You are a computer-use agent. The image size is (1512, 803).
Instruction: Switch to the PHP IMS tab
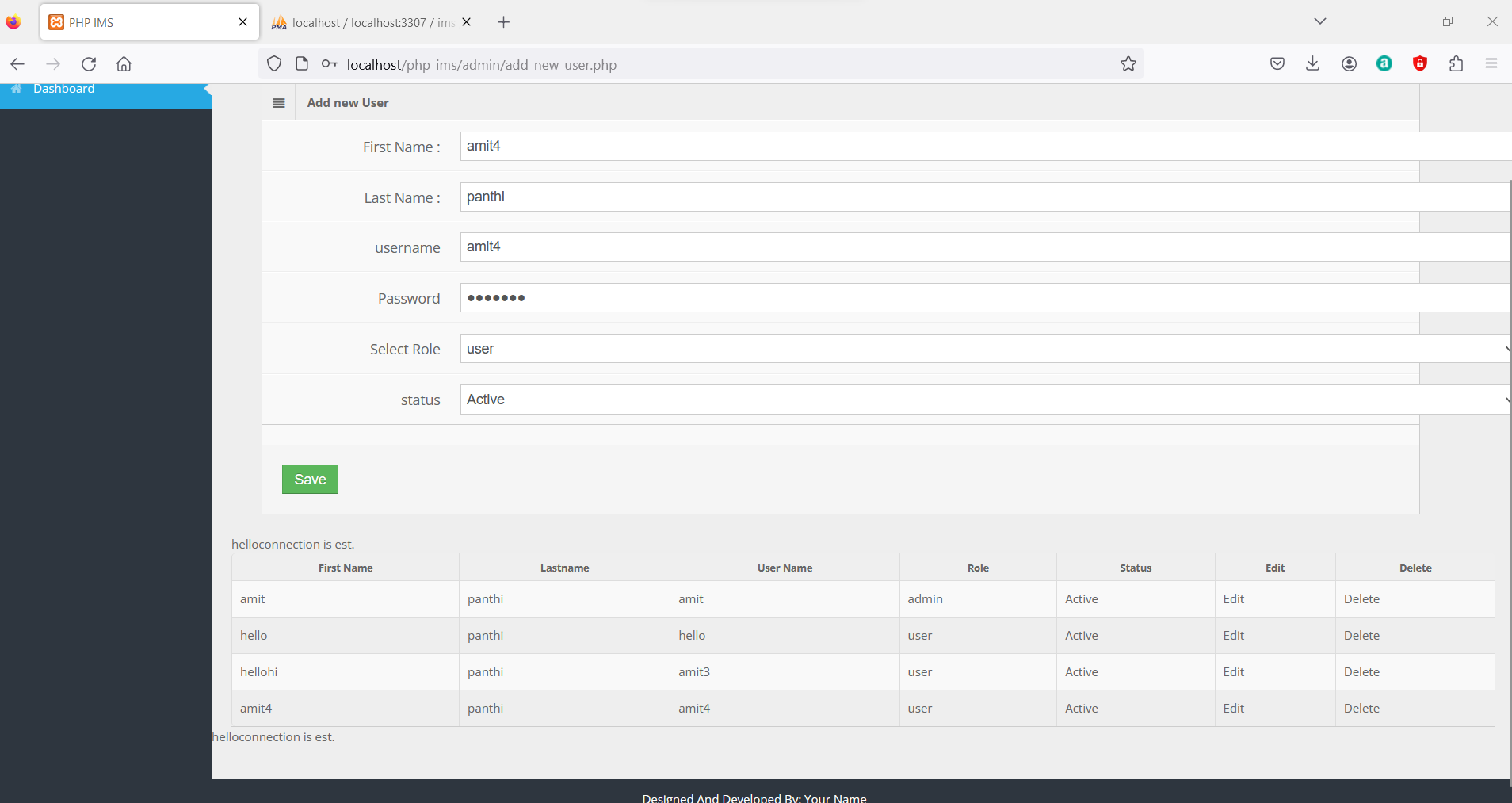click(119, 21)
